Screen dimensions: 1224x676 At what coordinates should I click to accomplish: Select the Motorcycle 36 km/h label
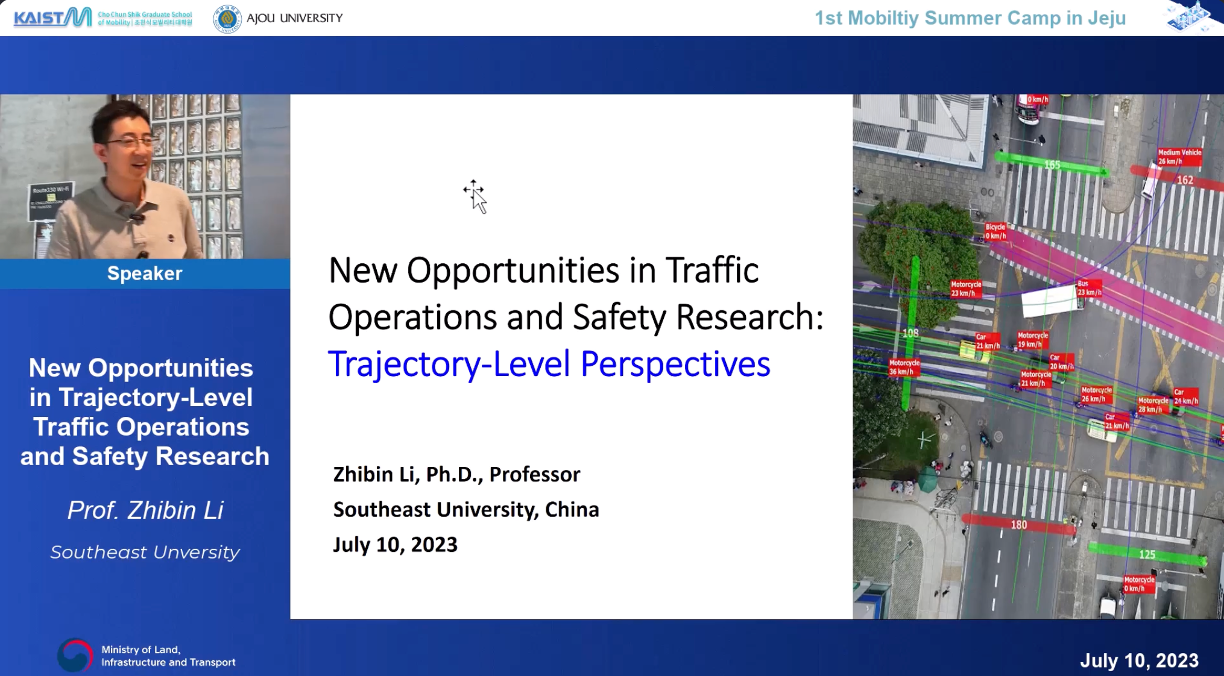click(904, 367)
